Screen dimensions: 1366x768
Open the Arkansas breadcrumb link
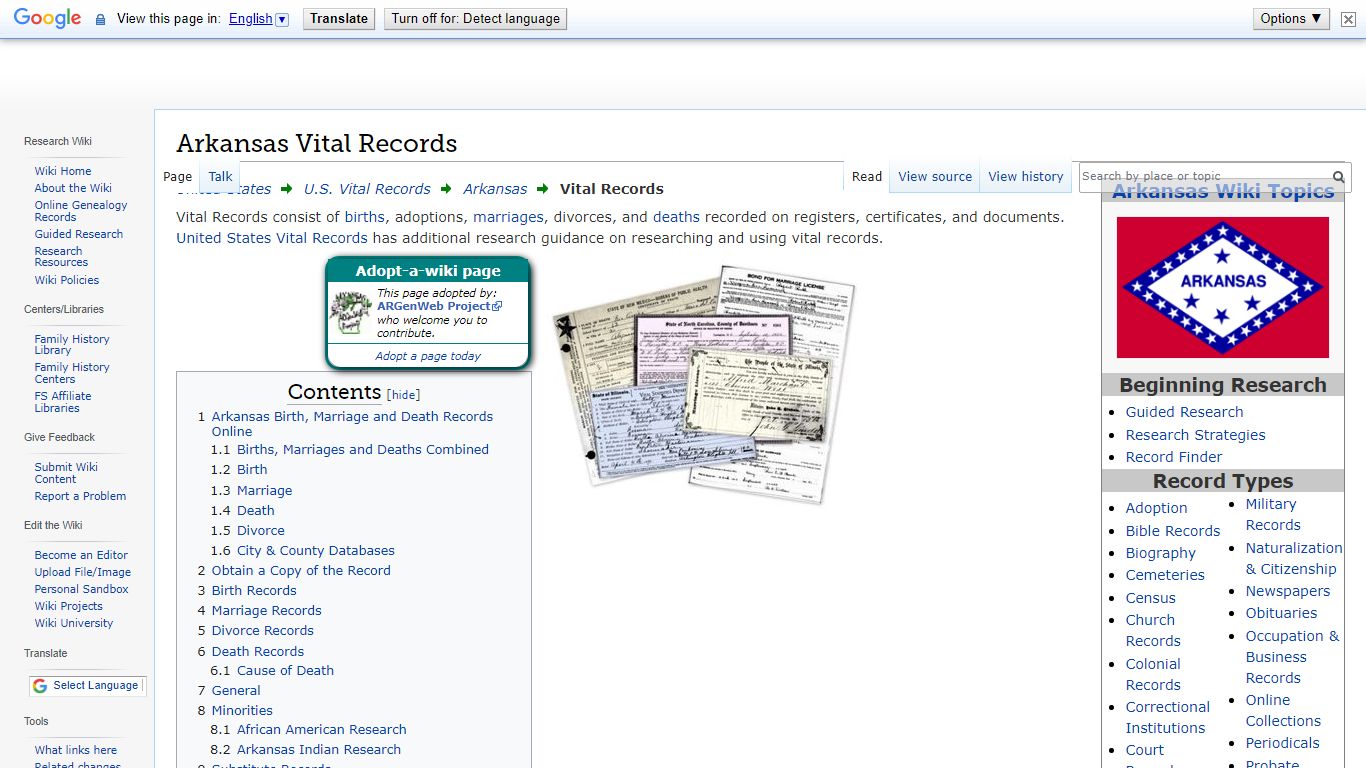[495, 189]
